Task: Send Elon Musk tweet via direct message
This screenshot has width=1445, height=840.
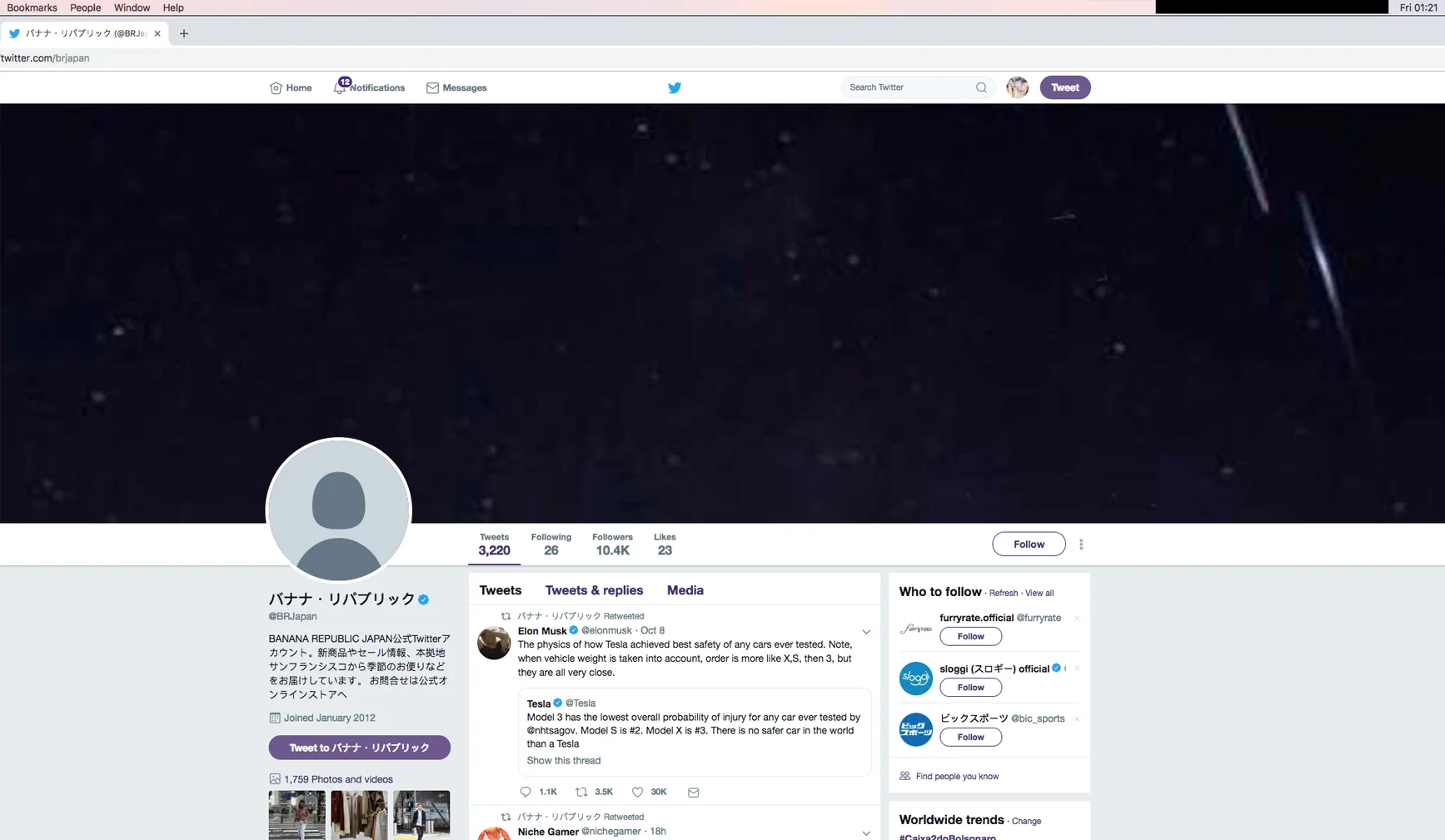Action: coord(693,792)
